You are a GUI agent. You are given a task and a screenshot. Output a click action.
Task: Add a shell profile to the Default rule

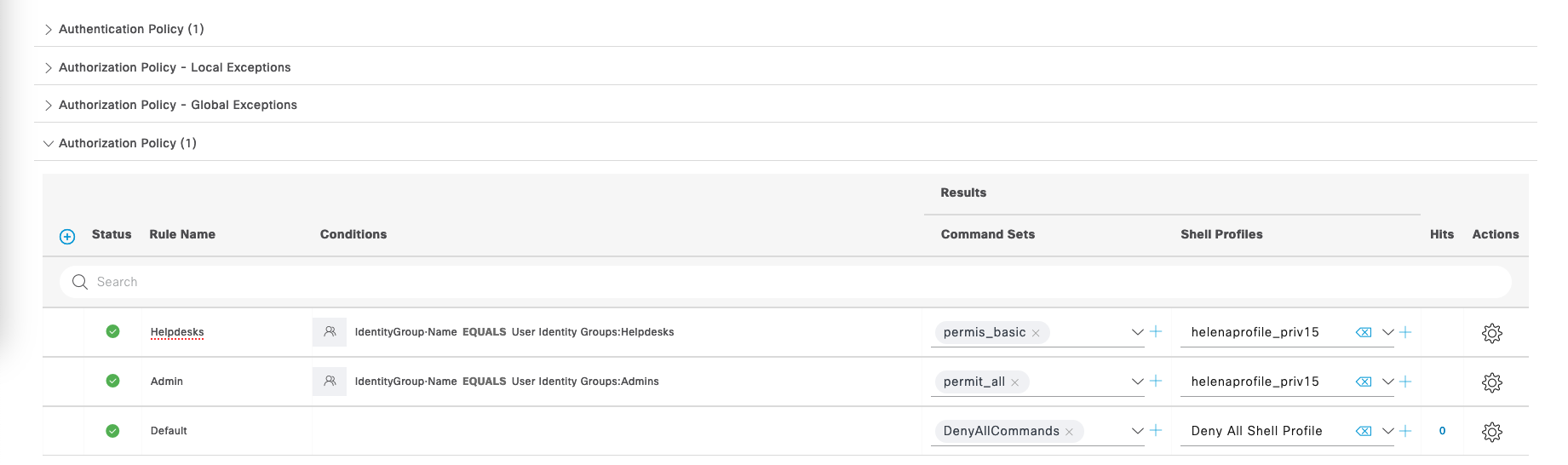1405,431
